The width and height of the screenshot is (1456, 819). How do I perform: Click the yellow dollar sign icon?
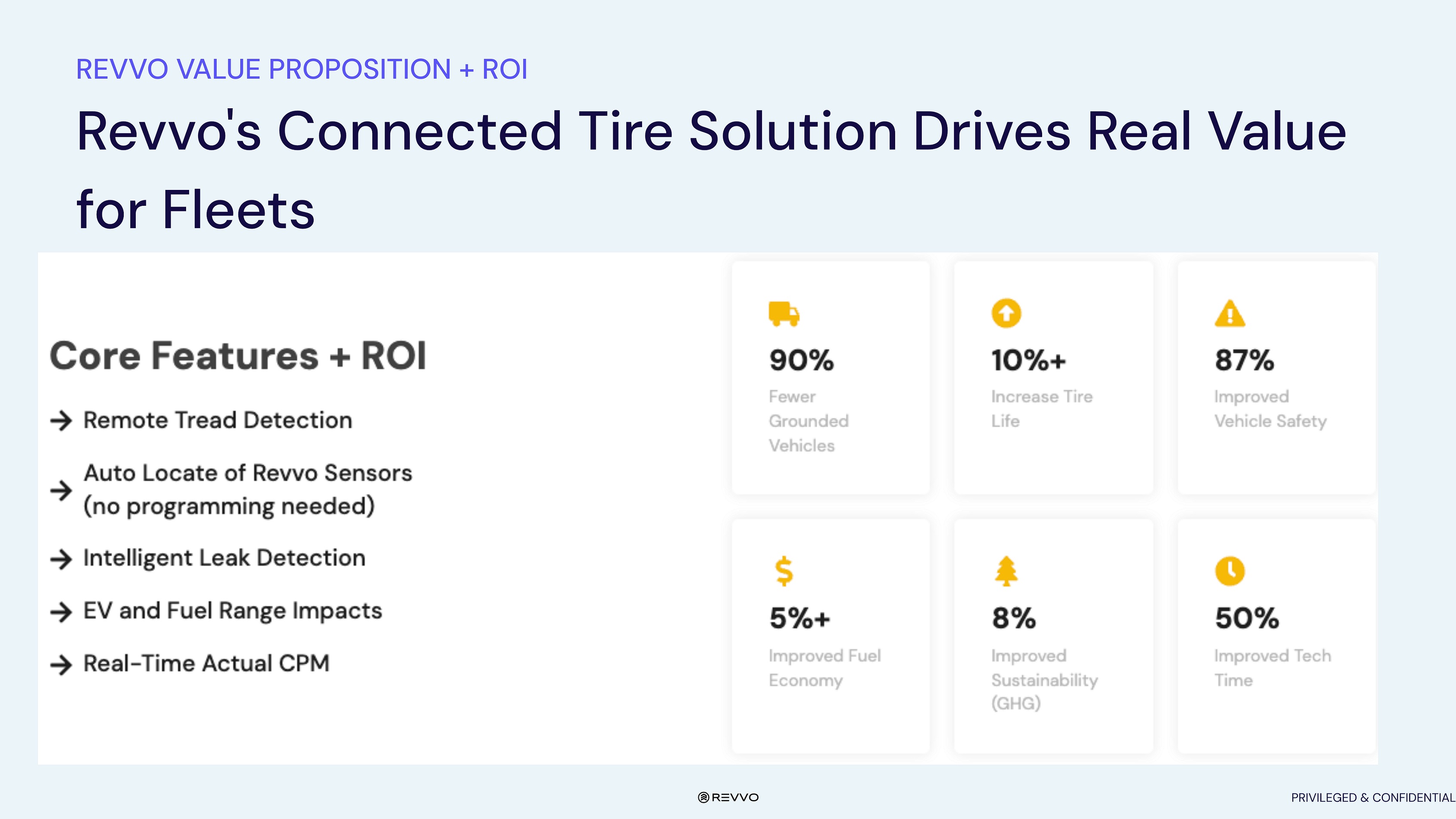783,571
